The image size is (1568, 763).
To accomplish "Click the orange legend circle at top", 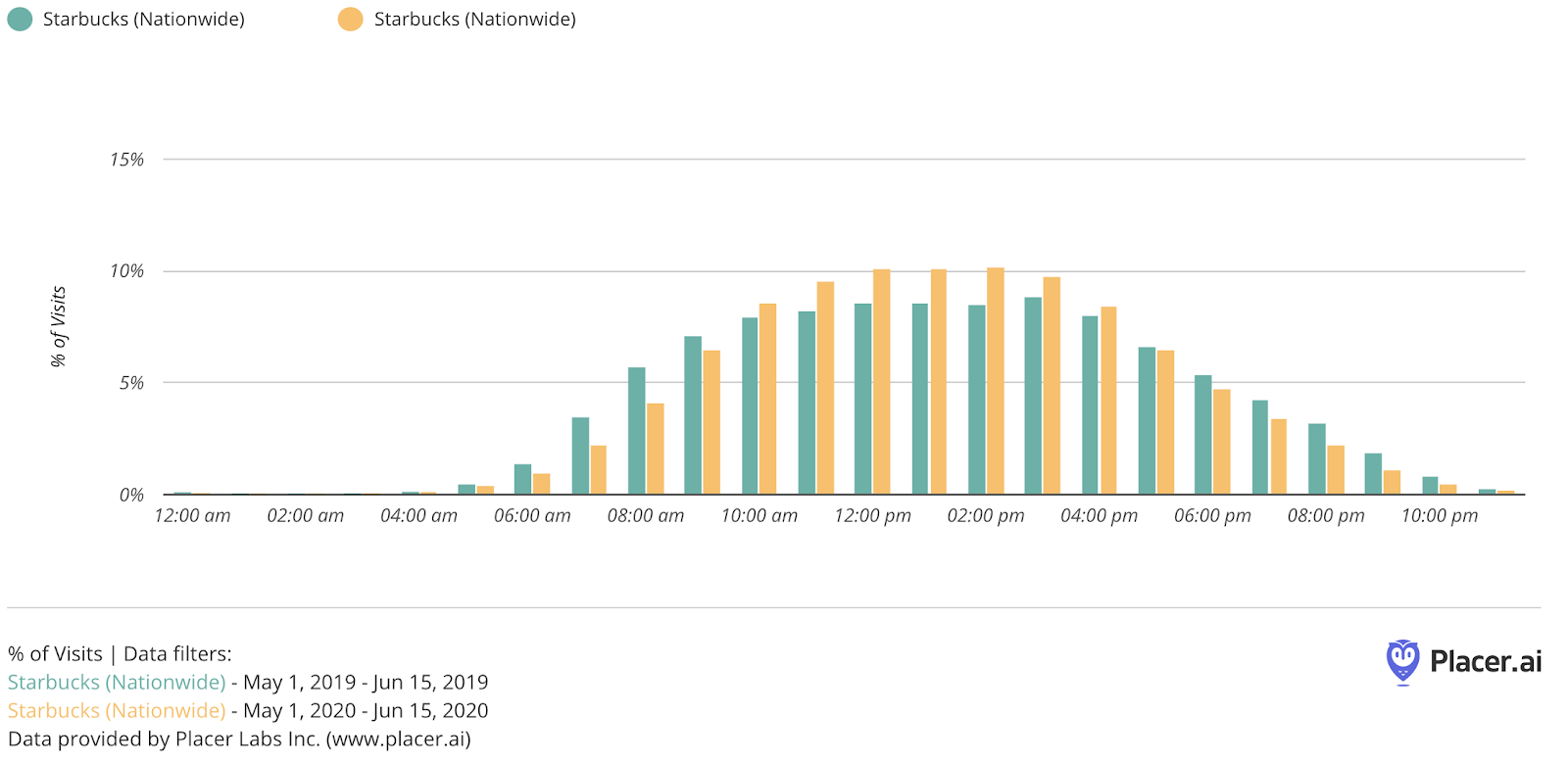I will click(350, 19).
